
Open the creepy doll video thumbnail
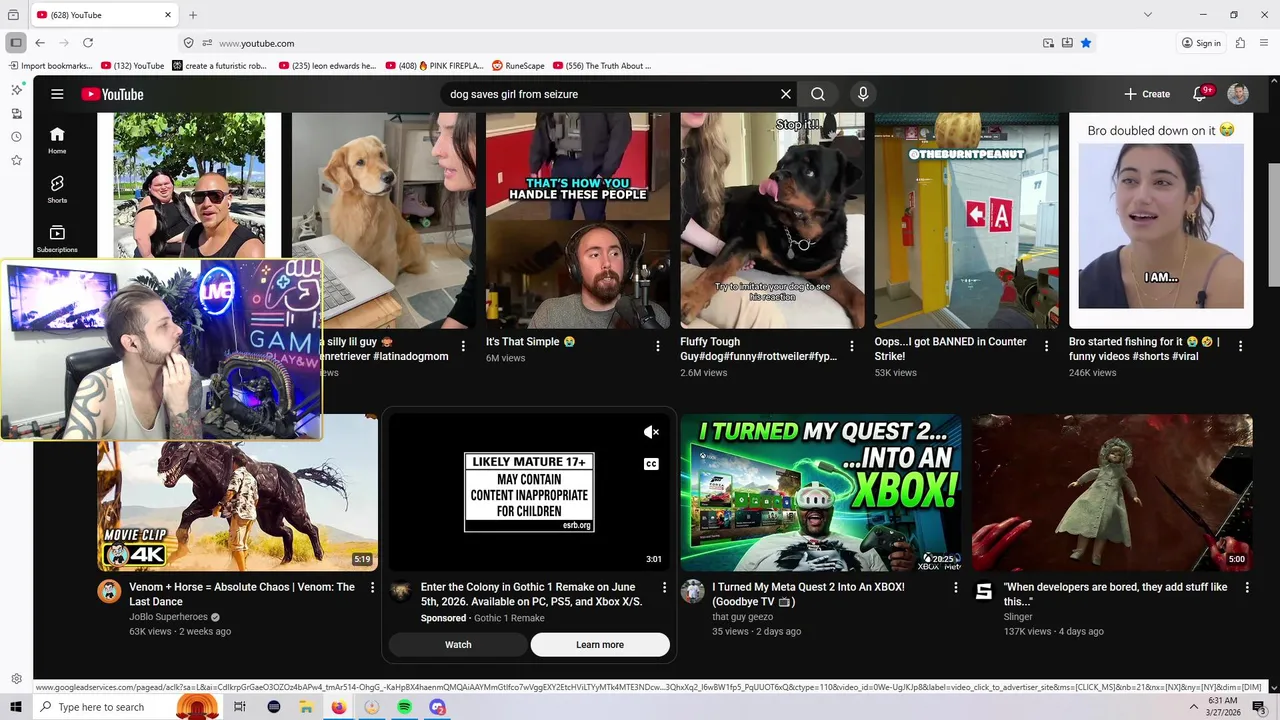tap(1112, 492)
